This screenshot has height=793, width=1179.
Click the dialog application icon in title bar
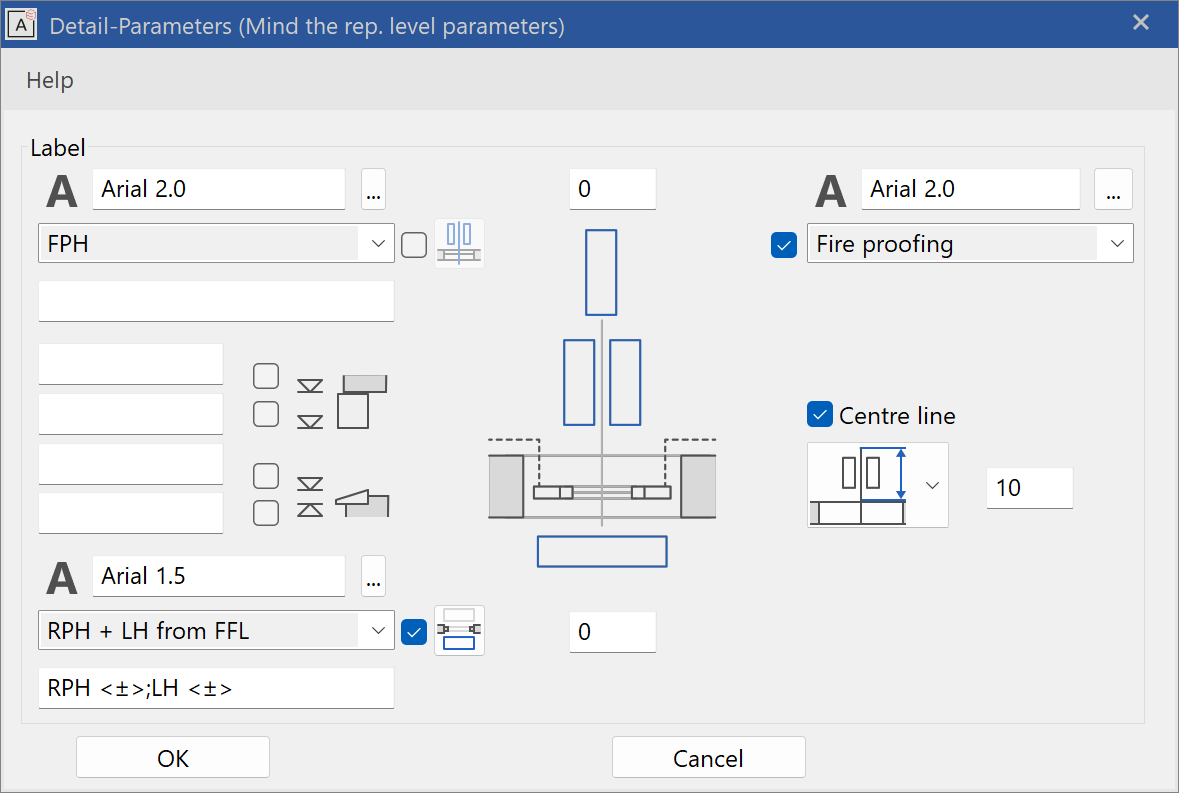click(21, 25)
